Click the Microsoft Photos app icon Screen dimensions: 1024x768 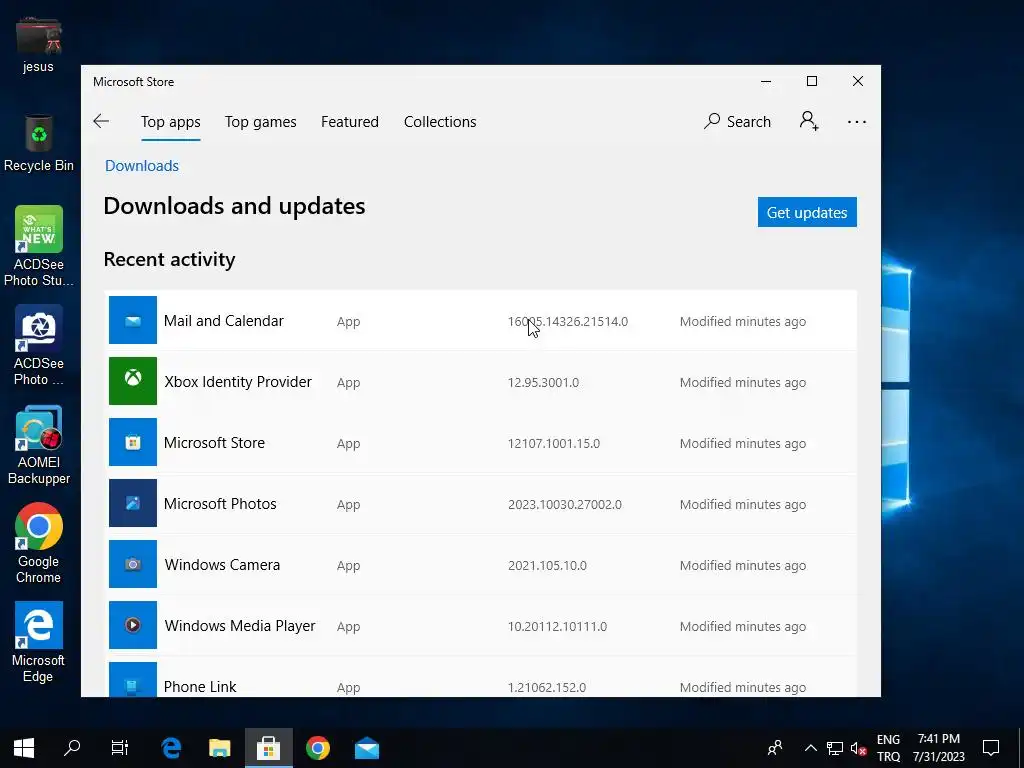(133, 503)
